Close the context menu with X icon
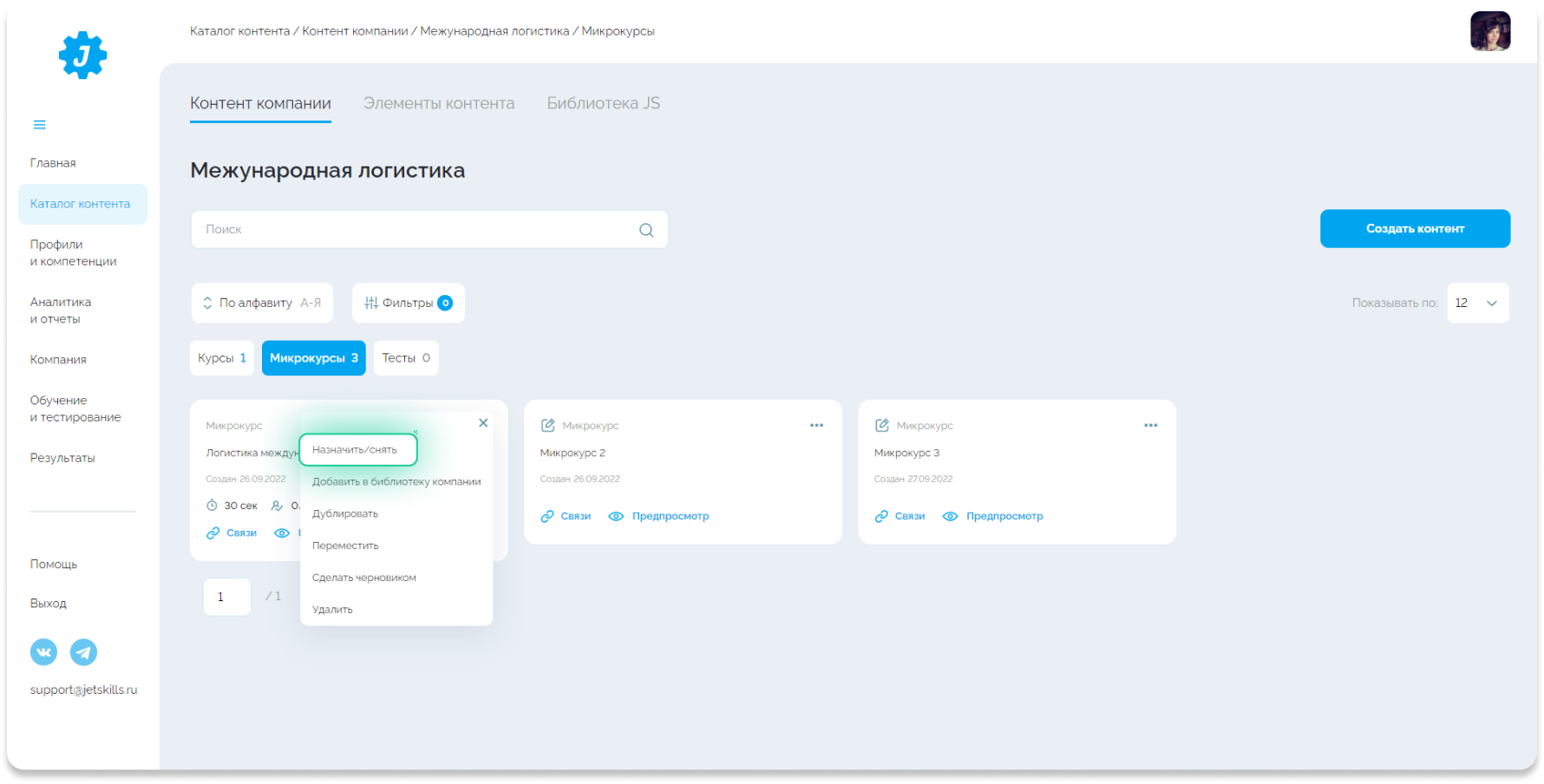 [x=483, y=423]
